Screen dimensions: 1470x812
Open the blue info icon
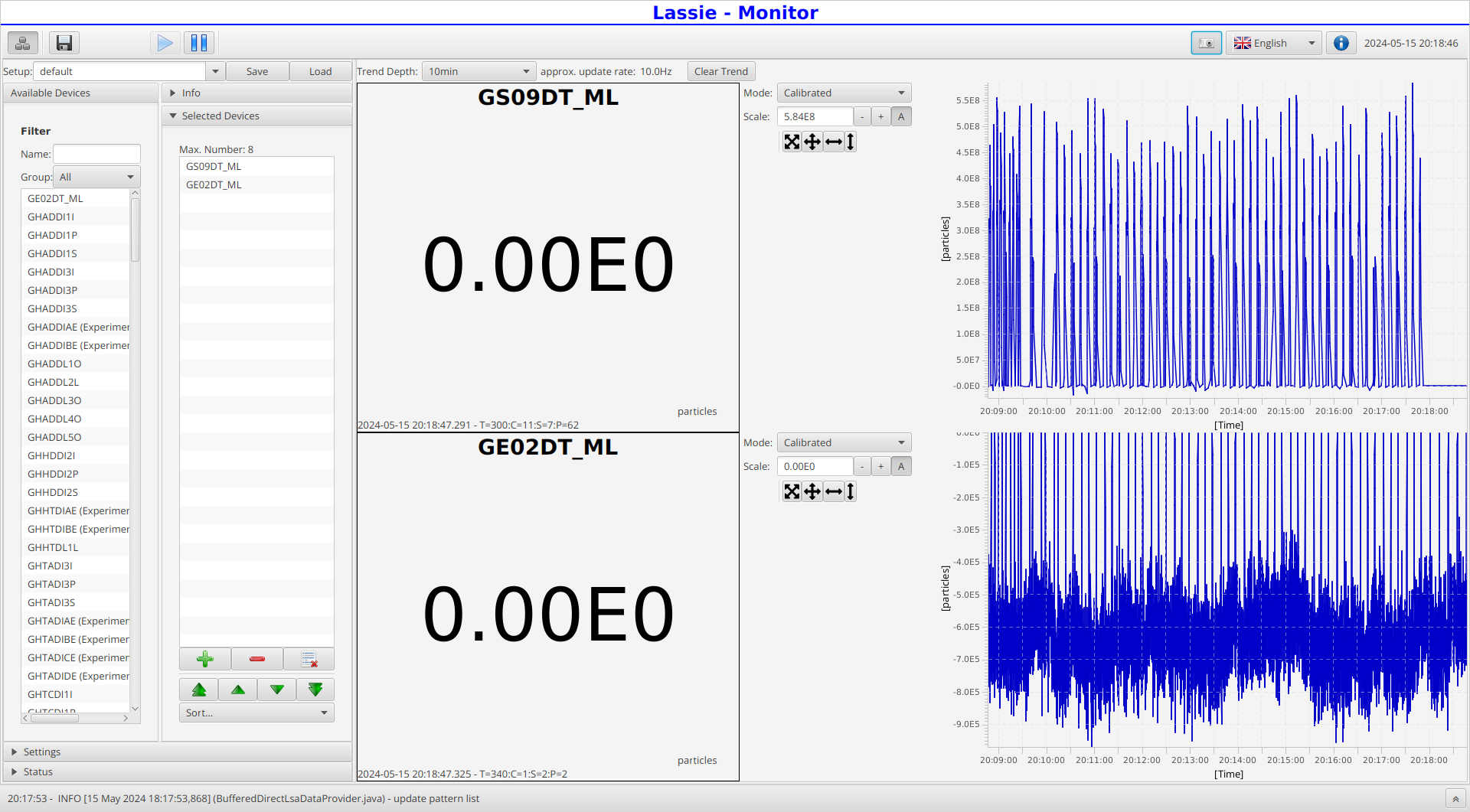[x=1341, y=43]
